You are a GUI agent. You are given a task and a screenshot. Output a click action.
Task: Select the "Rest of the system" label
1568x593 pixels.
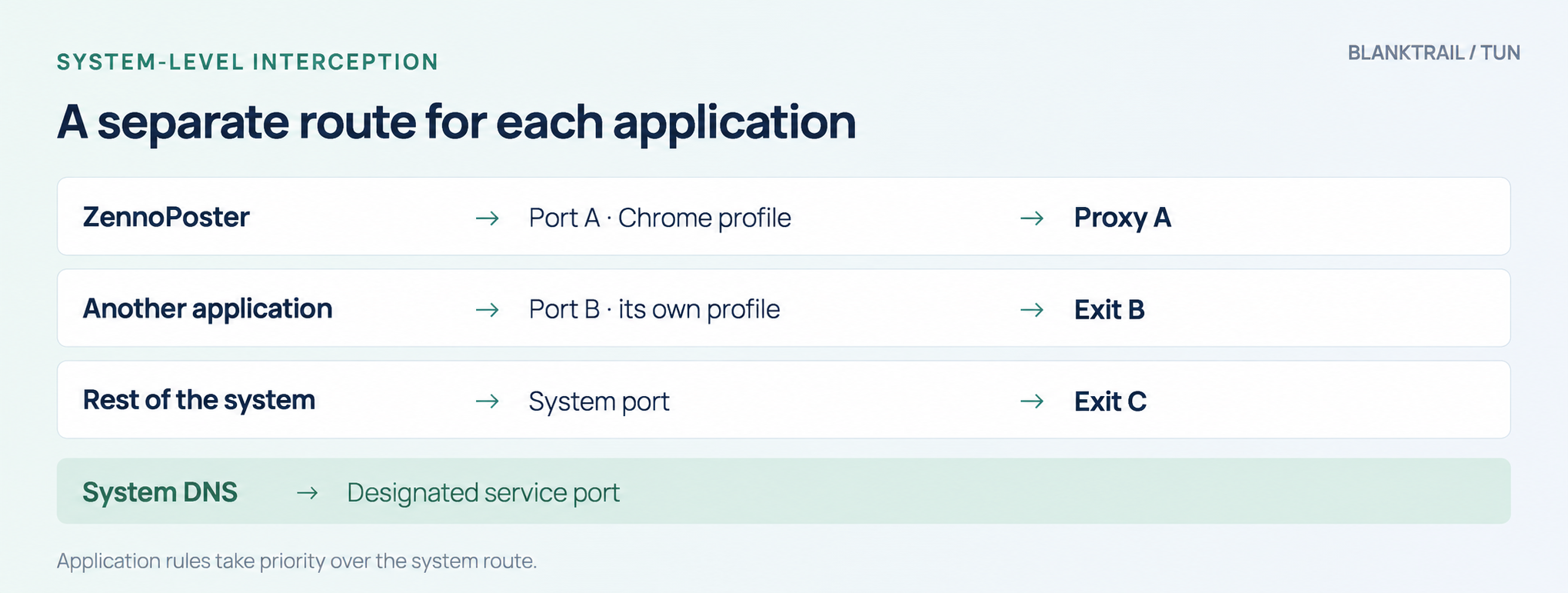(x=199, y=400)
